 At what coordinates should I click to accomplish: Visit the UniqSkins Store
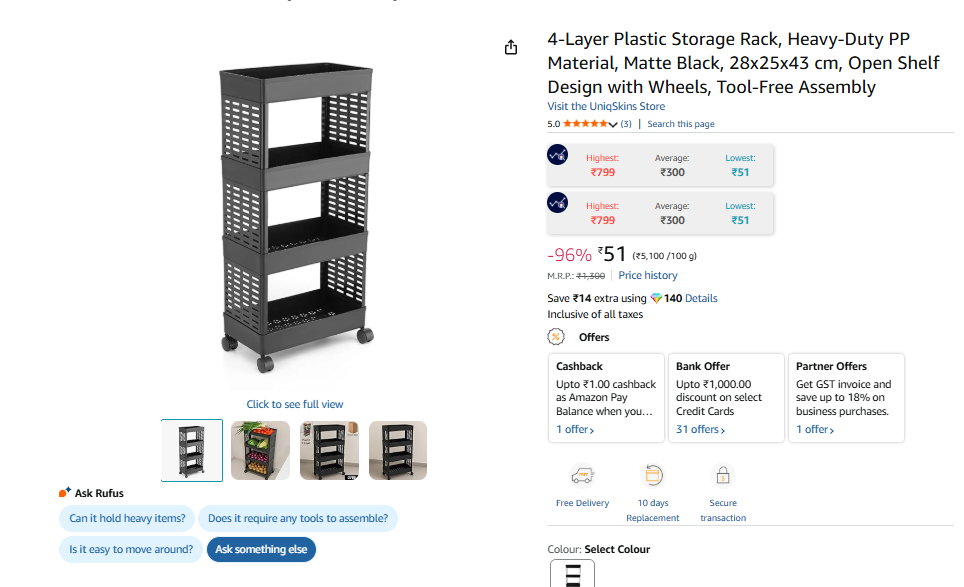(x=606, y=106)
